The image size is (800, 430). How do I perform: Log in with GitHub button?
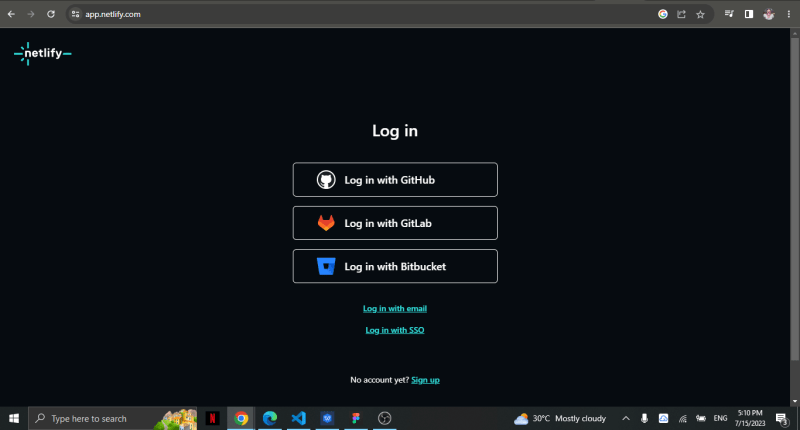tap(395, 180)
